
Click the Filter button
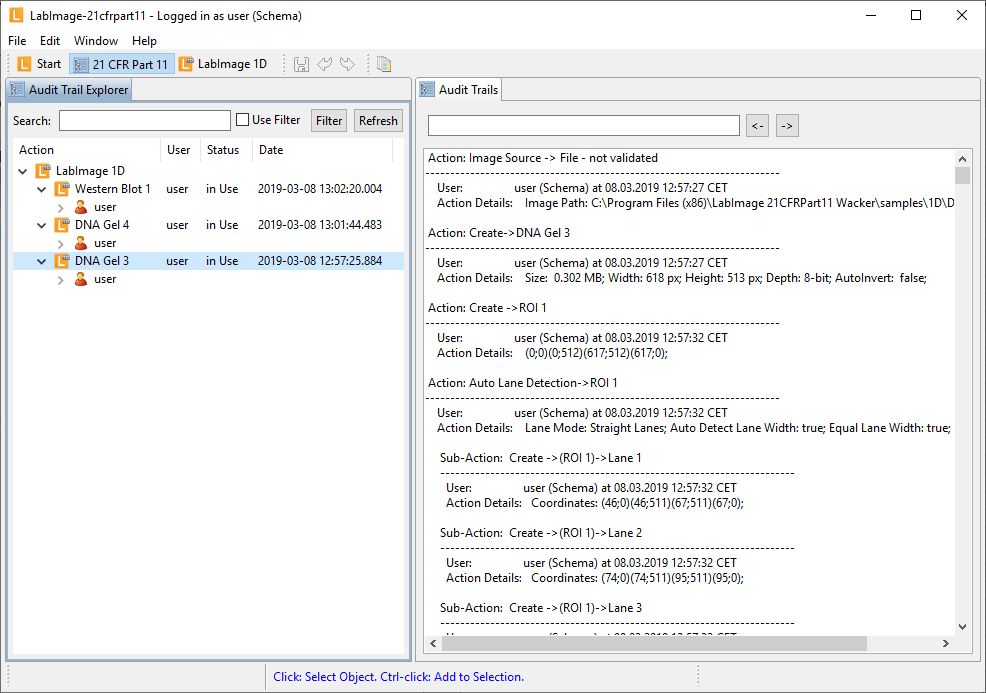coord(329,121)
